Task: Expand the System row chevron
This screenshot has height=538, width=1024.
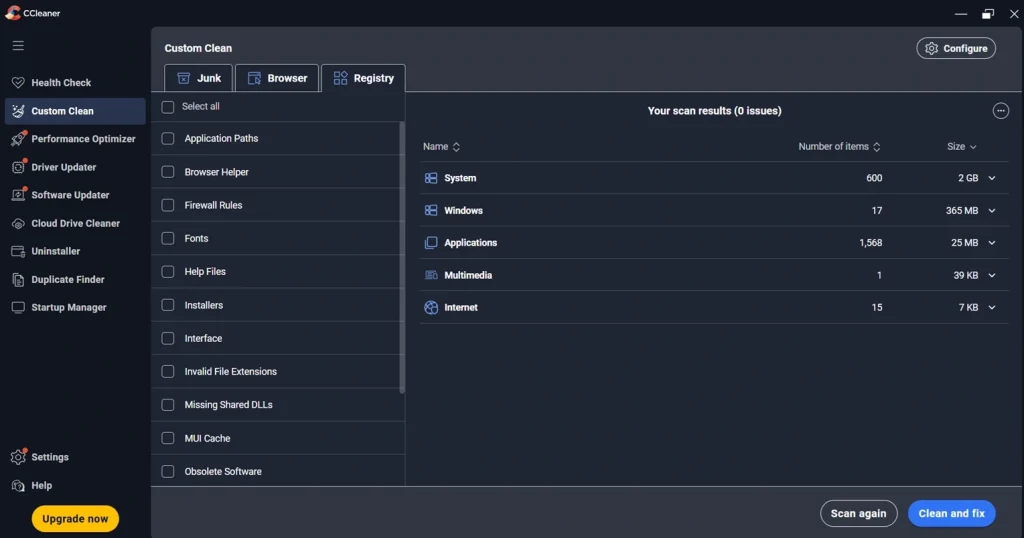Action: pos(991,178)
